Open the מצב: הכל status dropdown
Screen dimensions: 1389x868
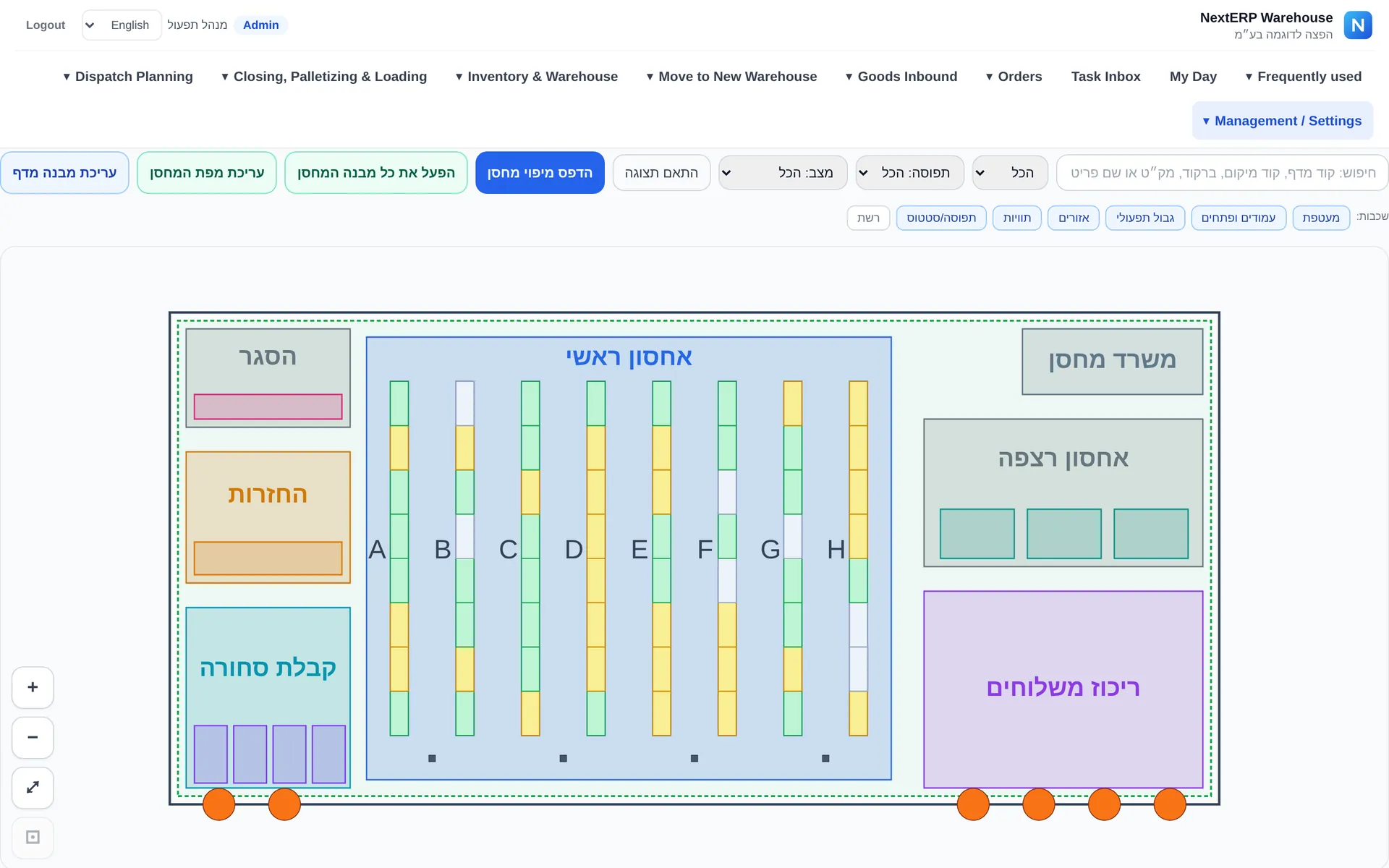coord(783,173)
